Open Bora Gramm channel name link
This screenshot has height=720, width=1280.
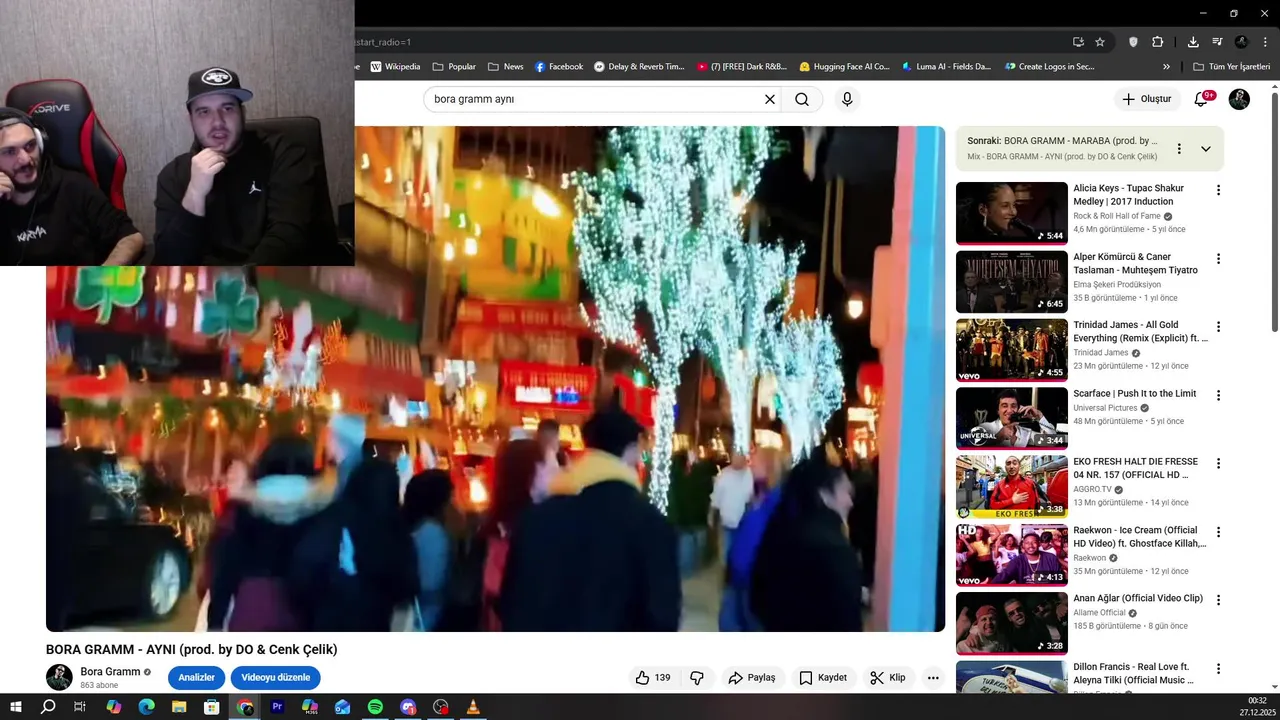pos(110,672)
